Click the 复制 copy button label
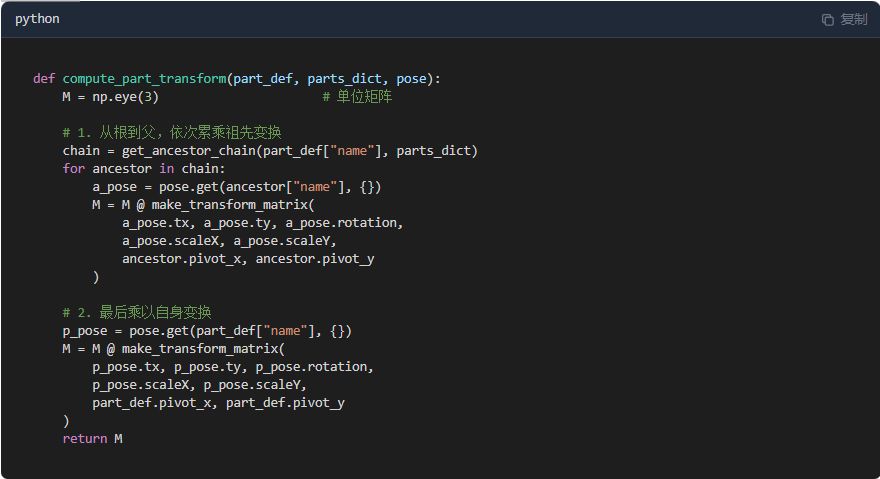This screenshot has height=479, width=880. click(854, 20)
